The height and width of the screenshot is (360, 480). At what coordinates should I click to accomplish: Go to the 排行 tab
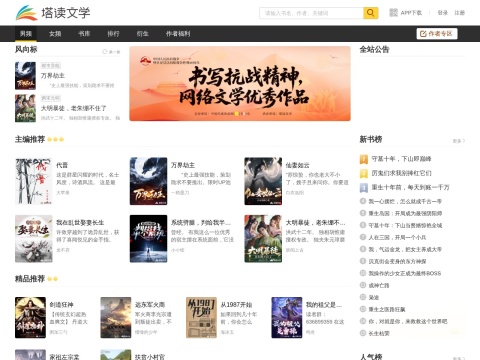(x=113, y=34)
